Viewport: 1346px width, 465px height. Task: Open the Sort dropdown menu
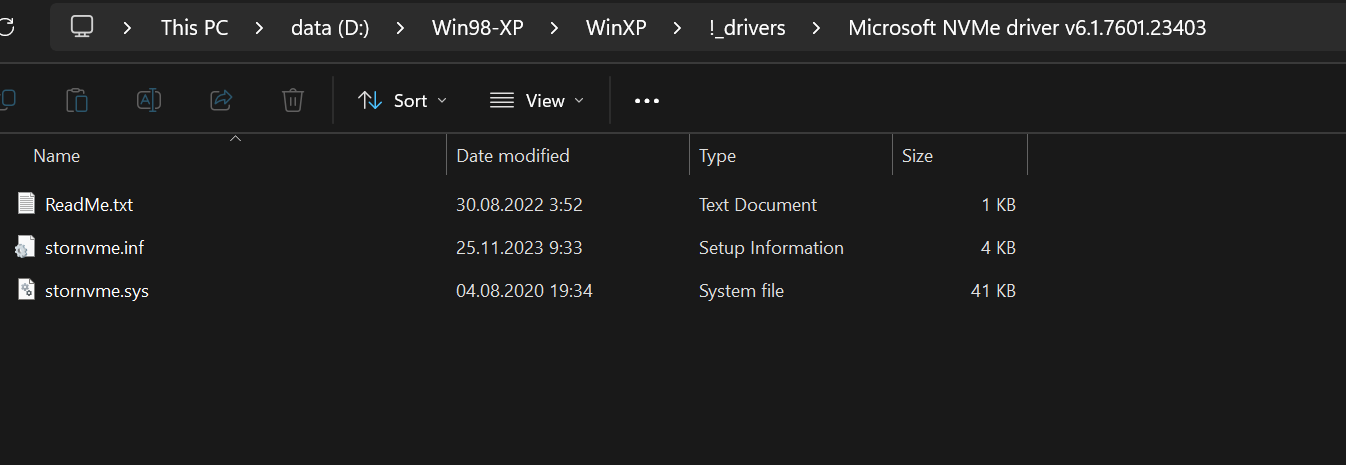[403, 100]
